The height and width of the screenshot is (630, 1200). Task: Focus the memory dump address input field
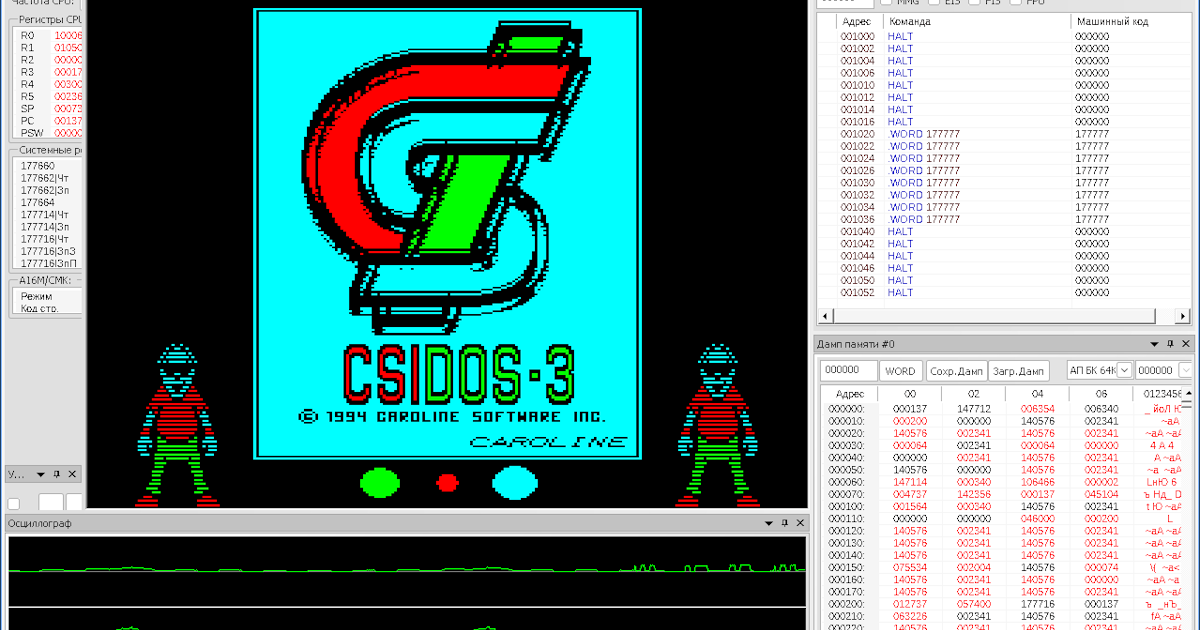tap(848, 371)
